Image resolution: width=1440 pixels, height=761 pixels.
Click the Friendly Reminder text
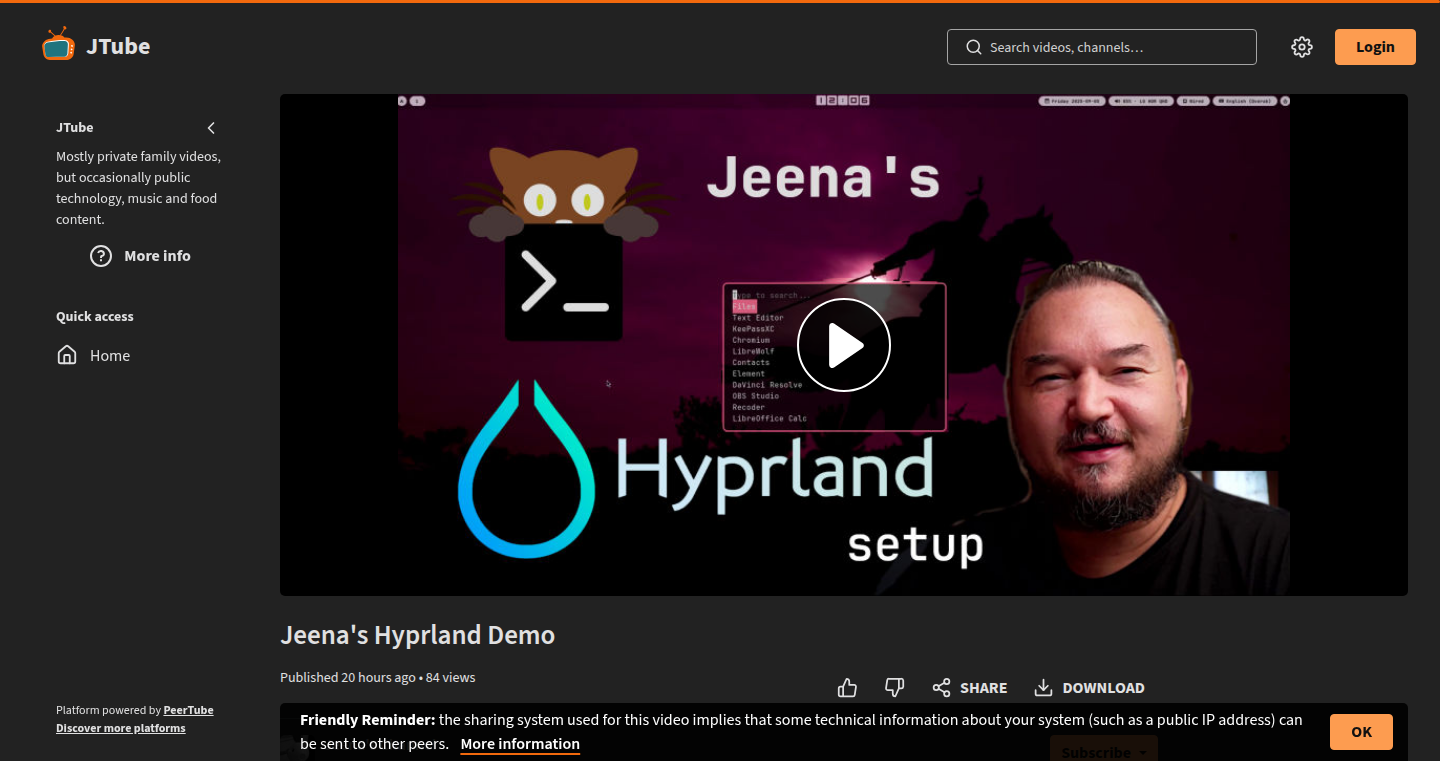click(367, 719)
